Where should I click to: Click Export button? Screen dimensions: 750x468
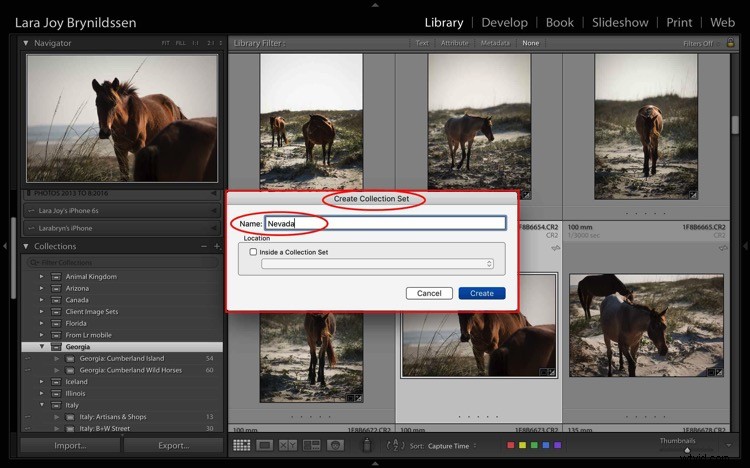coord(174,446)
